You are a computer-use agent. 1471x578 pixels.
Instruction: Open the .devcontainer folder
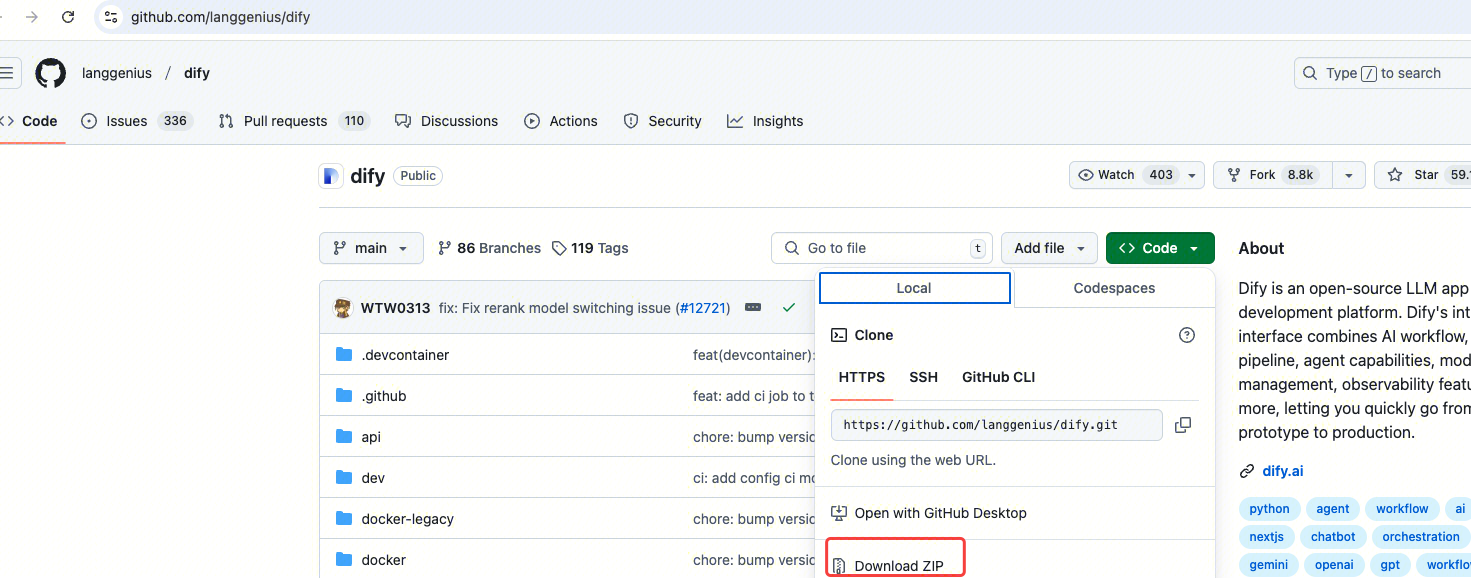click(x=405, y=355)
